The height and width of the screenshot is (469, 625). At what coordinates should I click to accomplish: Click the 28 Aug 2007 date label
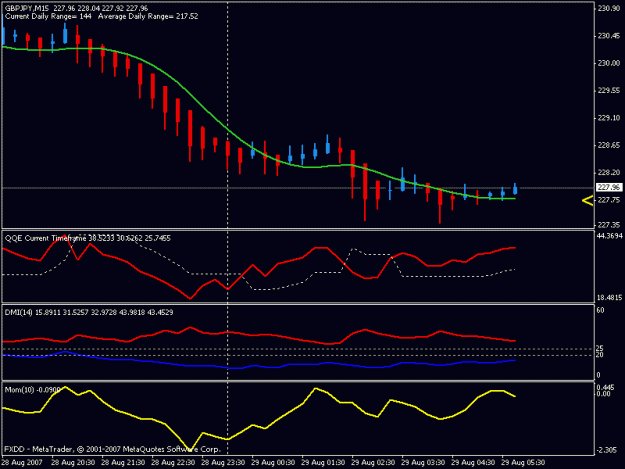click(22, 463)
